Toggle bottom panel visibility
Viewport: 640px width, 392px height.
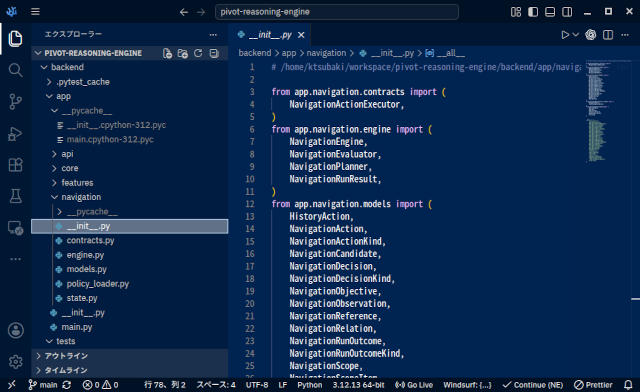tap(550, 12)
